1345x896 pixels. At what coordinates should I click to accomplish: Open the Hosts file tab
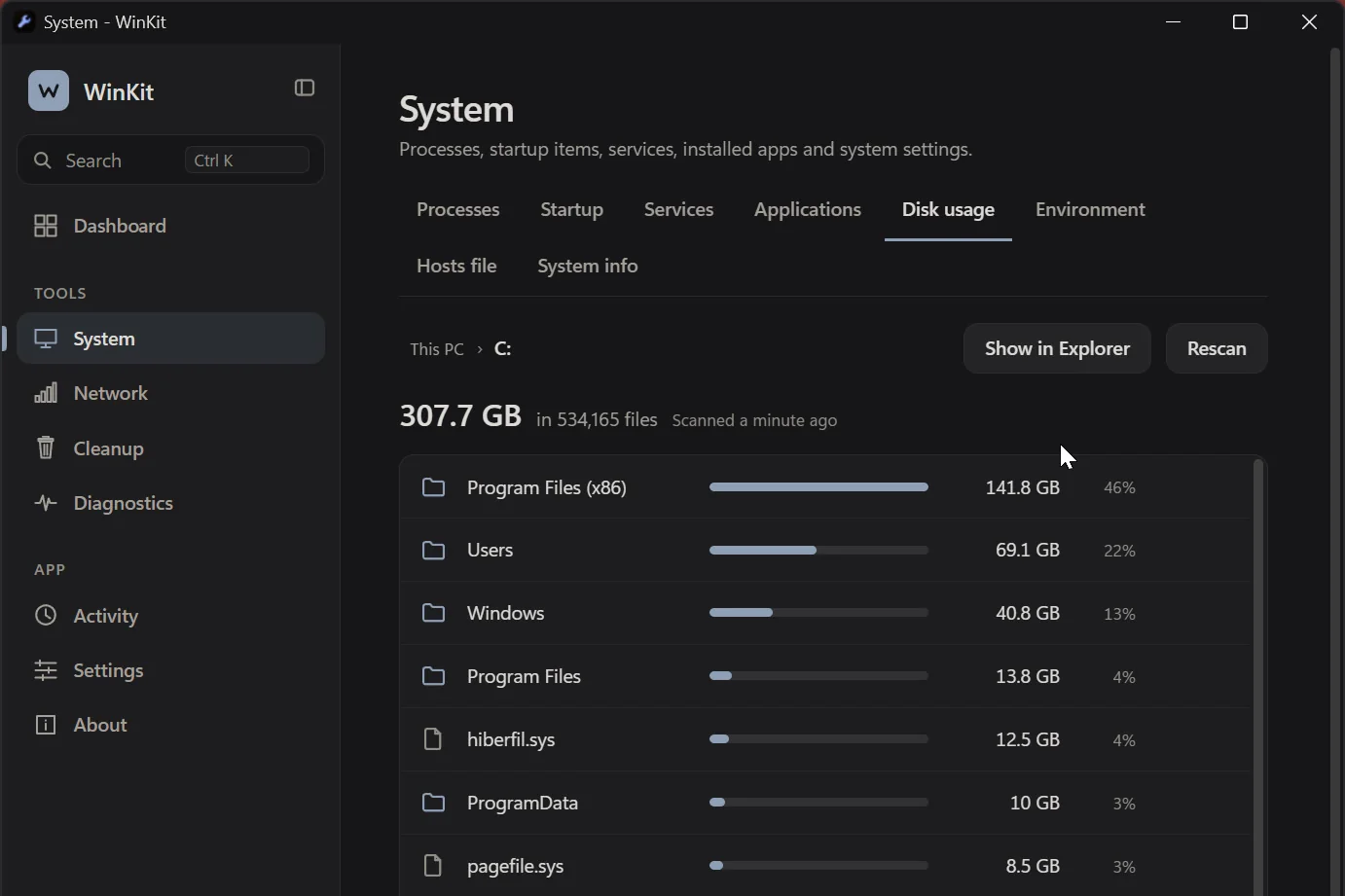[x=456, y=267]
